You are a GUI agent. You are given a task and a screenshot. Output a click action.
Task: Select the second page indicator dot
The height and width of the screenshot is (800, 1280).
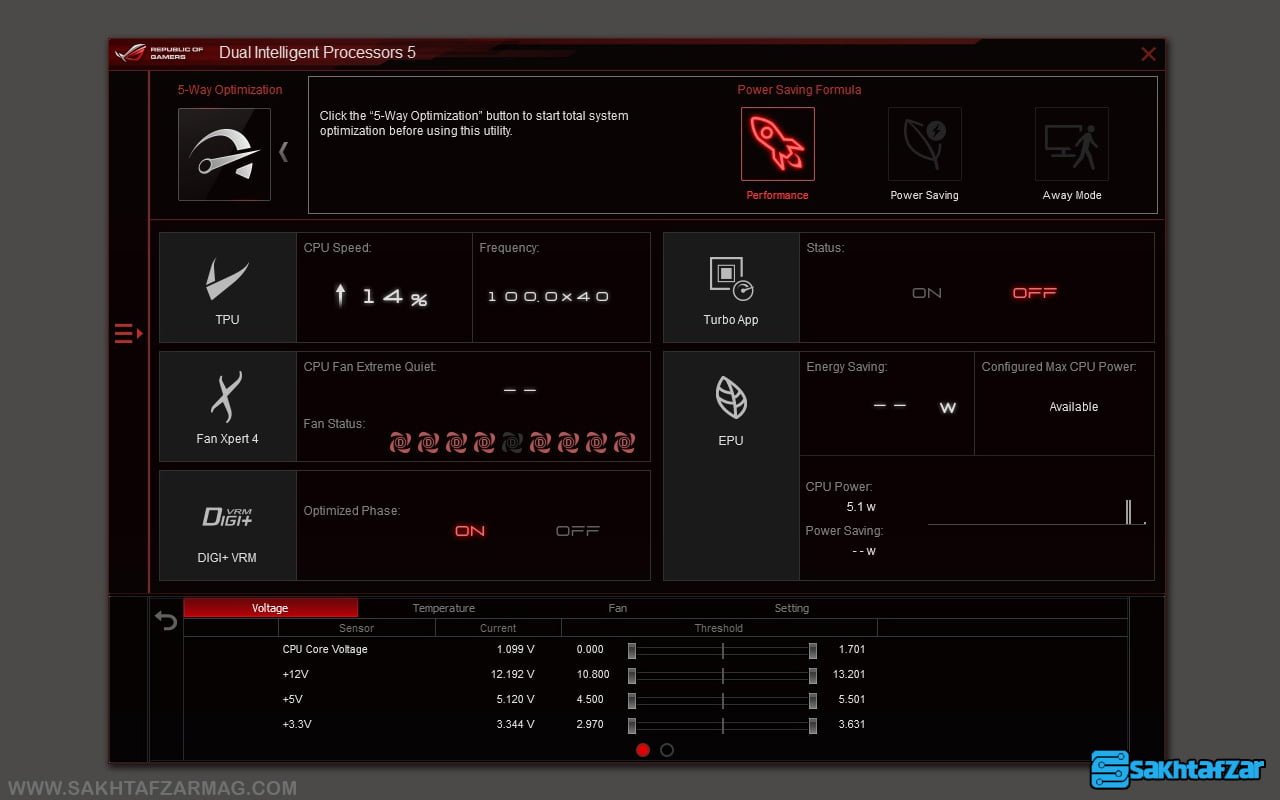(667, 750)
